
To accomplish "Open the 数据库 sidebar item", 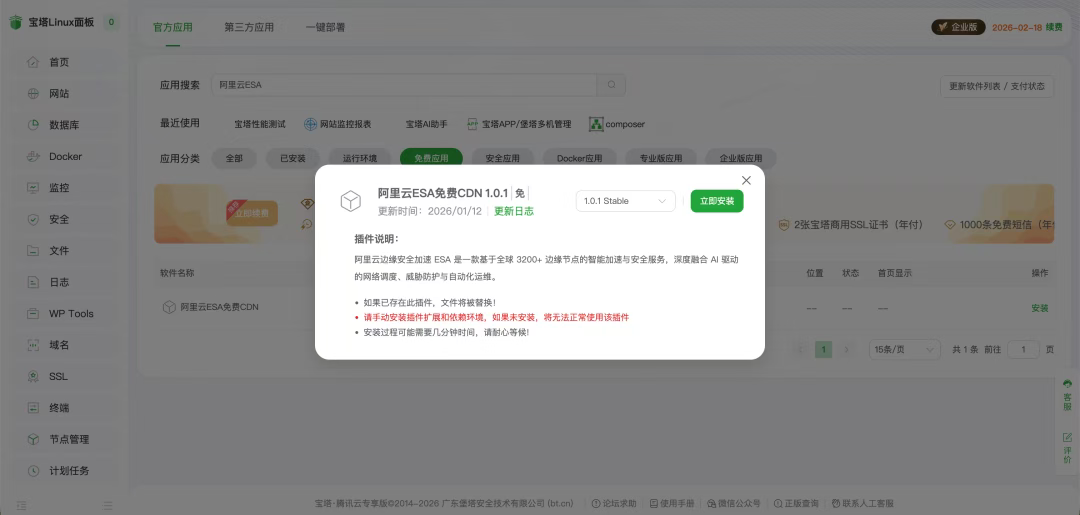I will click(64, 125).
